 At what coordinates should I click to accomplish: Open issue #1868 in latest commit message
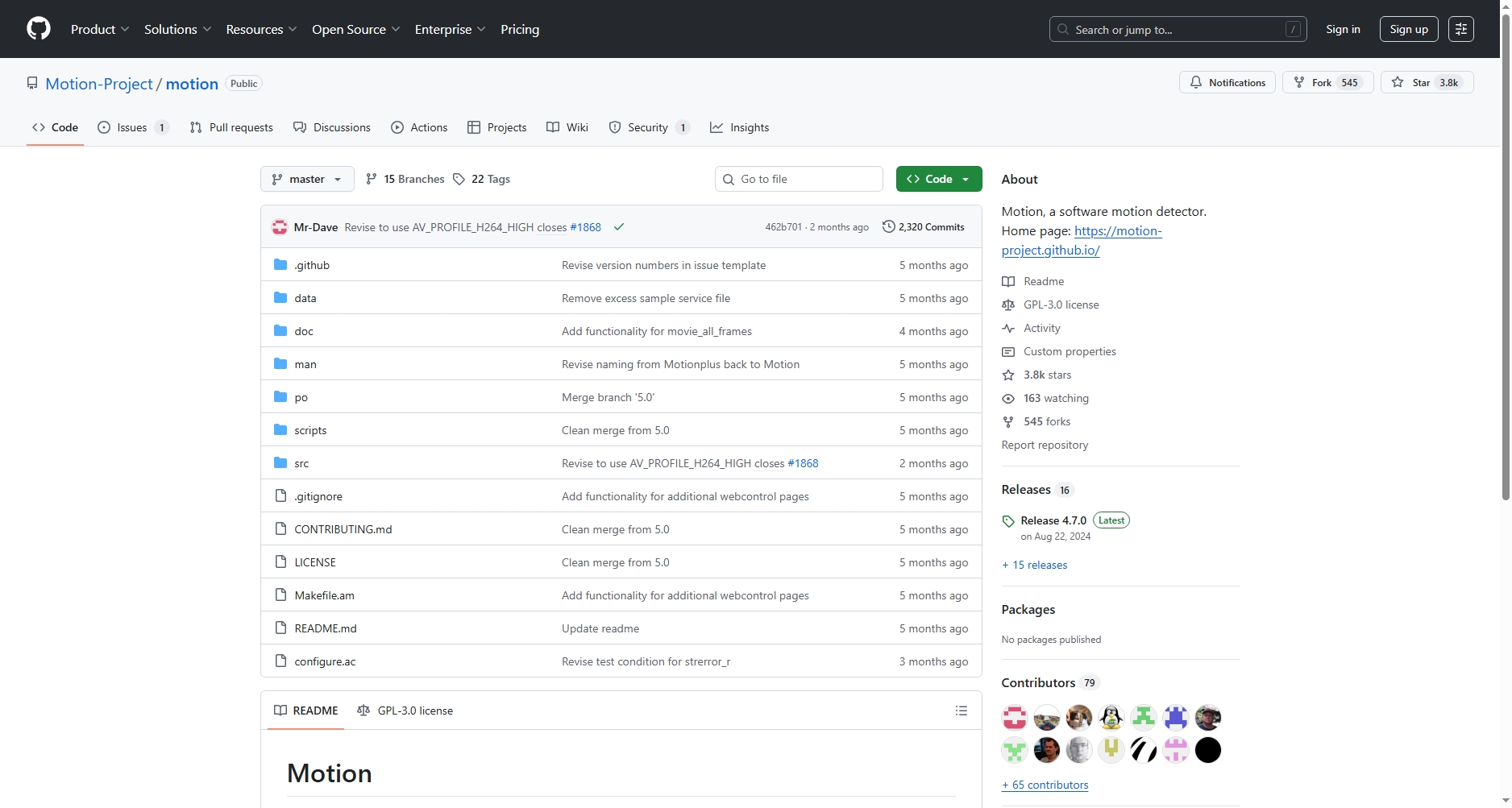point(585,227)
